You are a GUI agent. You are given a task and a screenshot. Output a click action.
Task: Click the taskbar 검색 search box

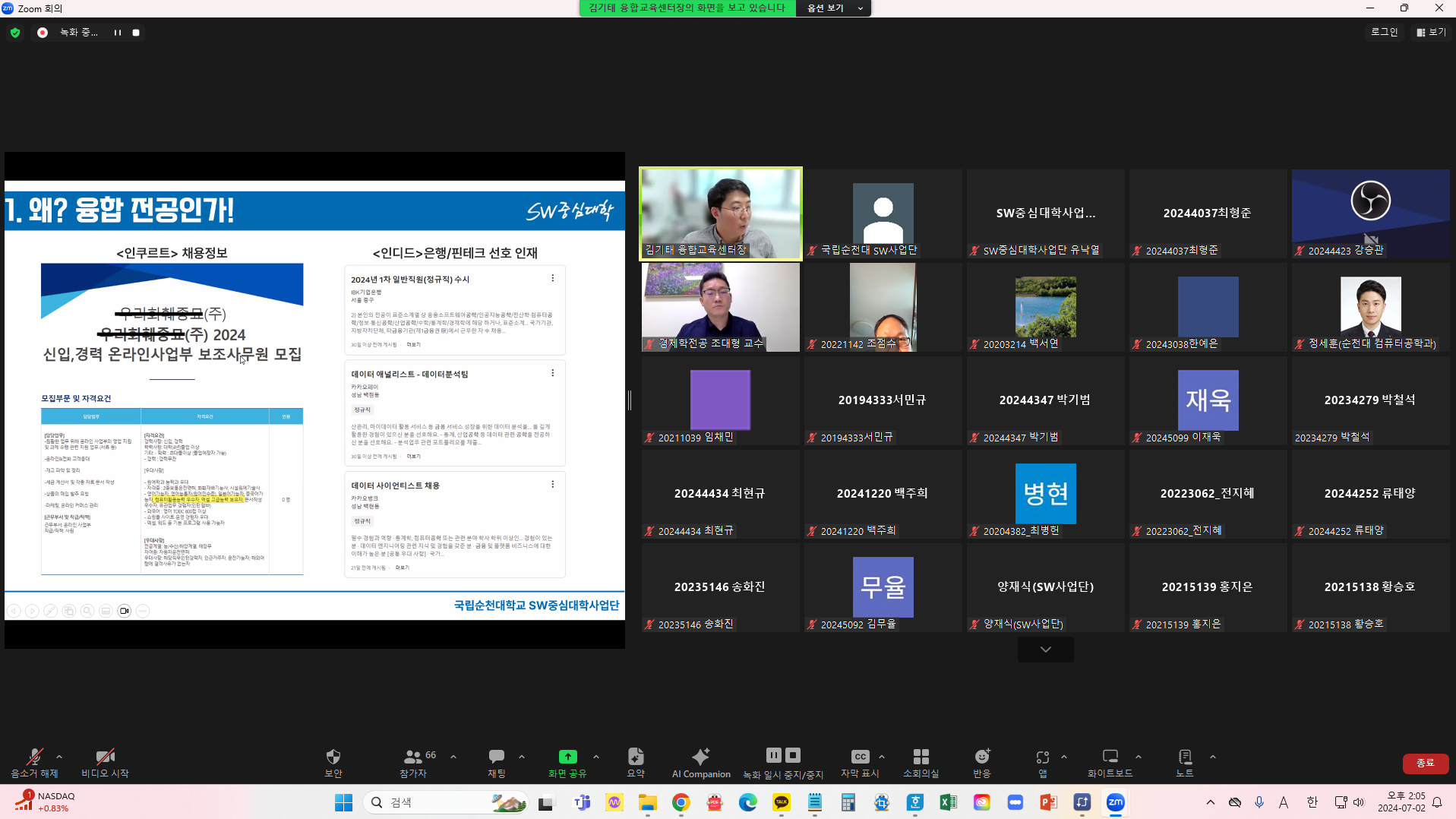point(446,802)
